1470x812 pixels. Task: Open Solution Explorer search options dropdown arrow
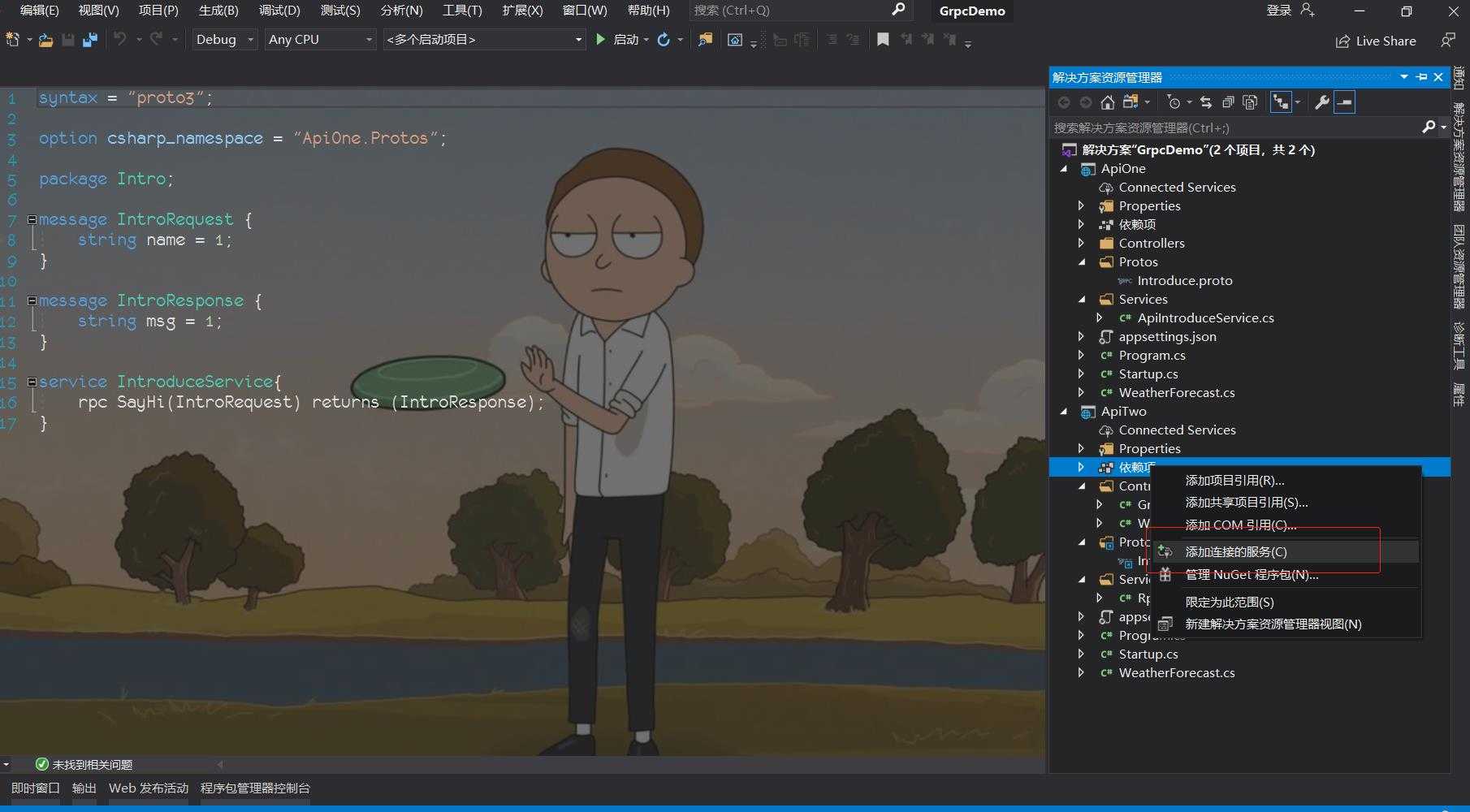click(x=1443, y=127)
